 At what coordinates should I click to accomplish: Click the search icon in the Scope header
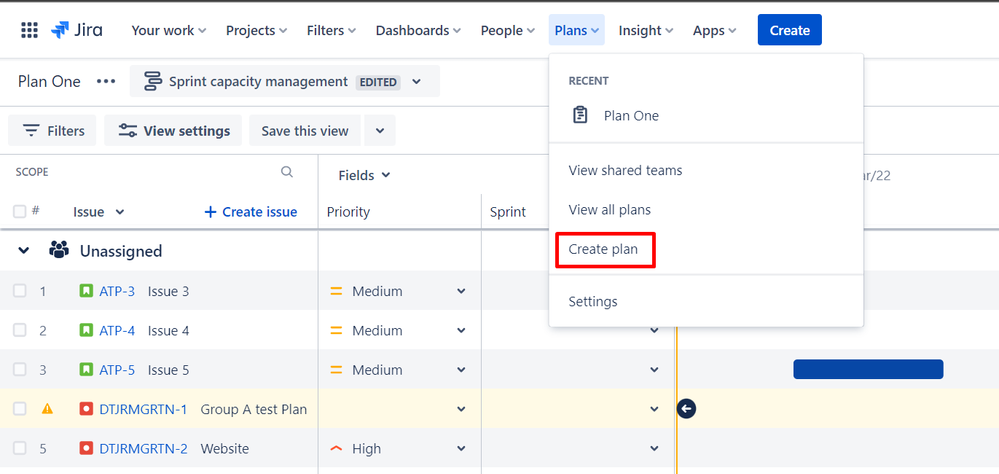(287, 172)
